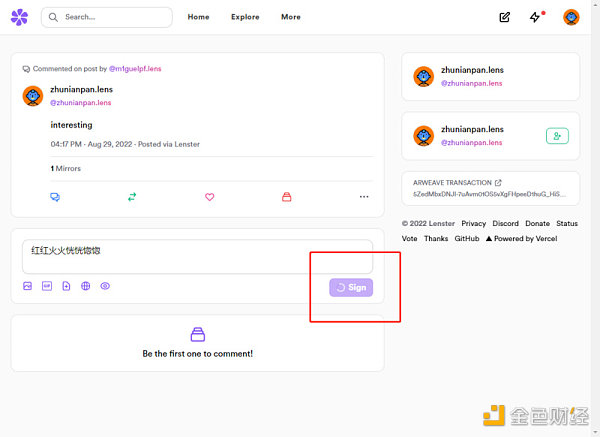Open the @m1guelpf.lens profile link

click(x=135, y=69)
